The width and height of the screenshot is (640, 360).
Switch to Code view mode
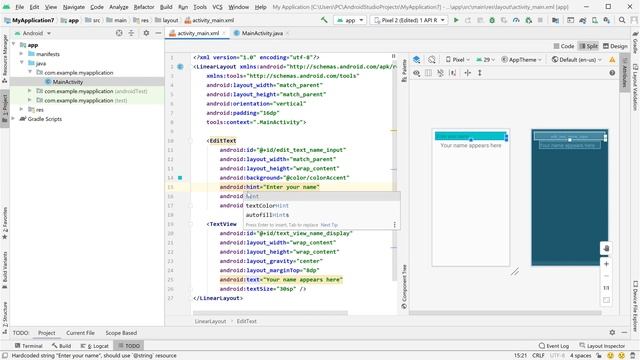[564, 46]
